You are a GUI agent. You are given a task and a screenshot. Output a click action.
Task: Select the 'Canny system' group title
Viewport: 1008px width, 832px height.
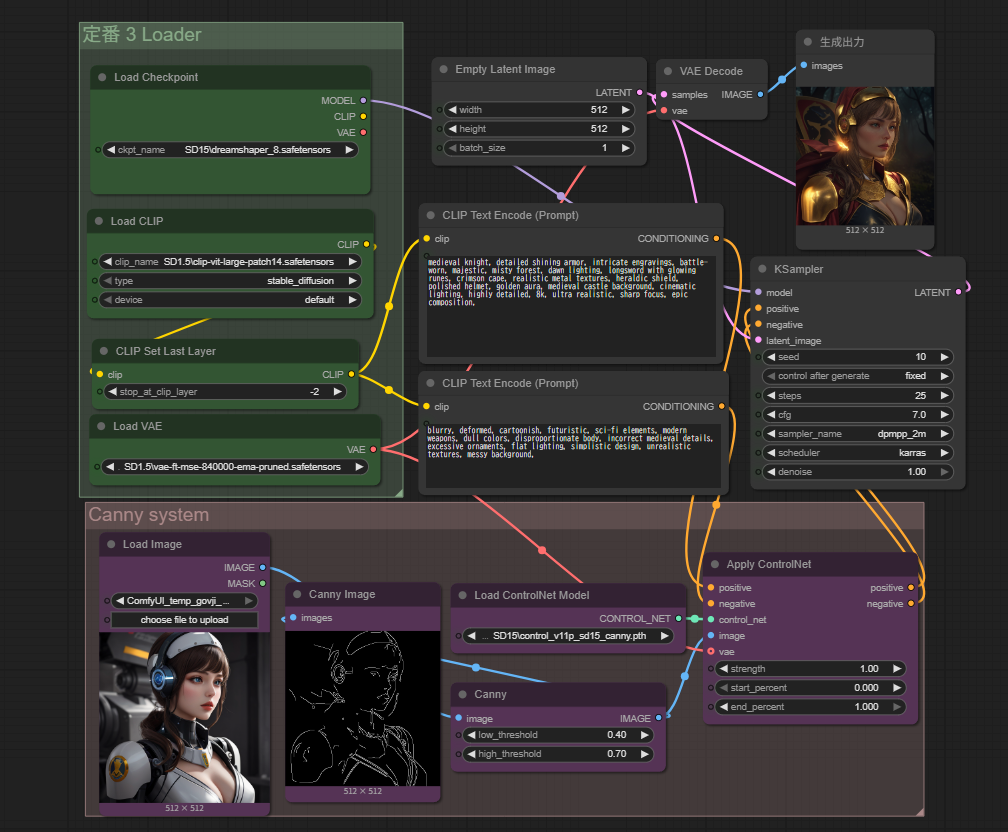click(149, 515)
